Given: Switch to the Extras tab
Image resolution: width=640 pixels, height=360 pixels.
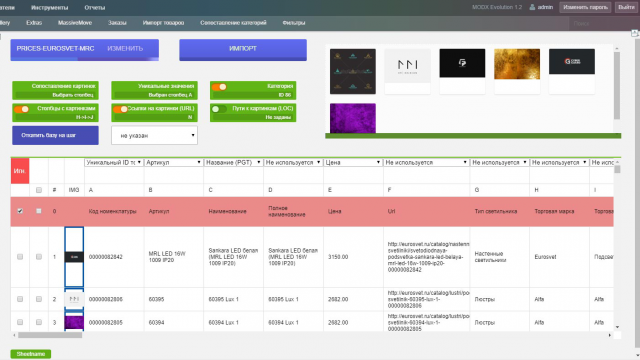Looking at the screenshot, I should (34, 23).
